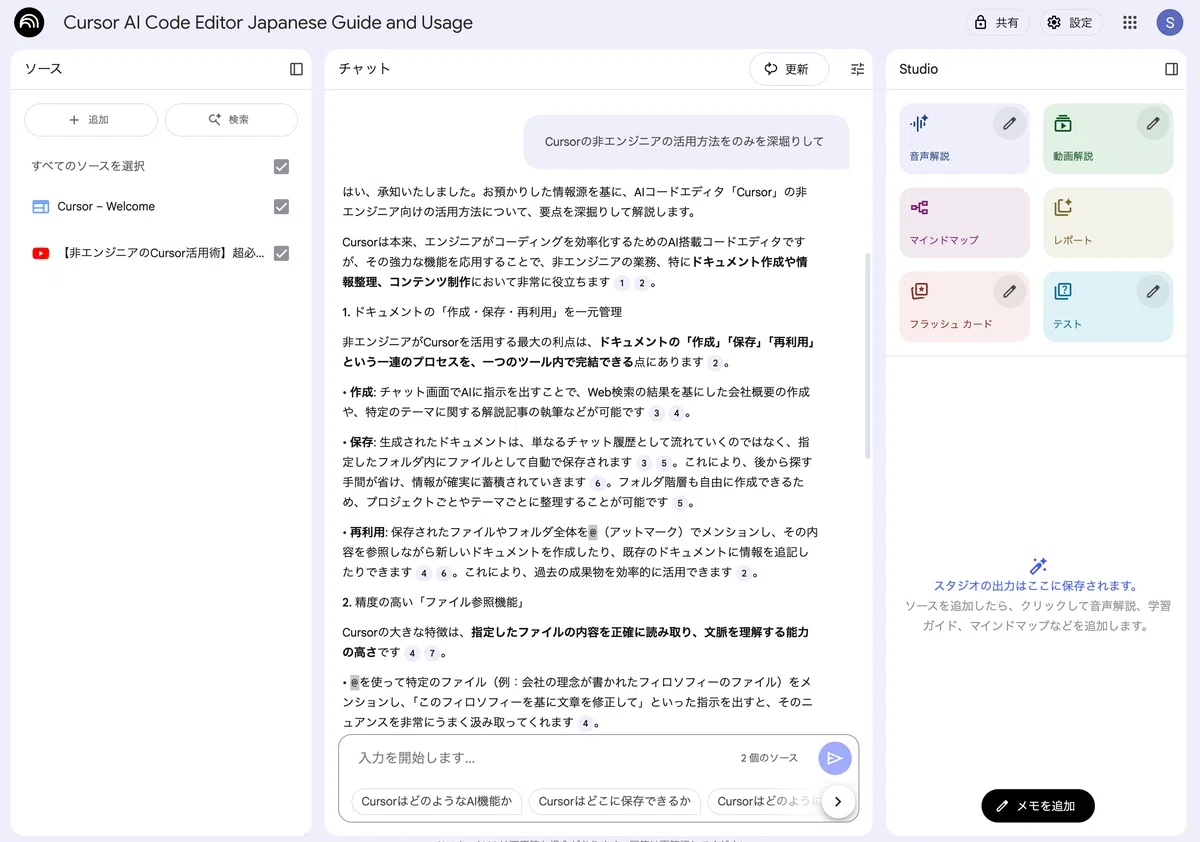
Task: Click the chat scrollbar
Action: click(867, 355)
